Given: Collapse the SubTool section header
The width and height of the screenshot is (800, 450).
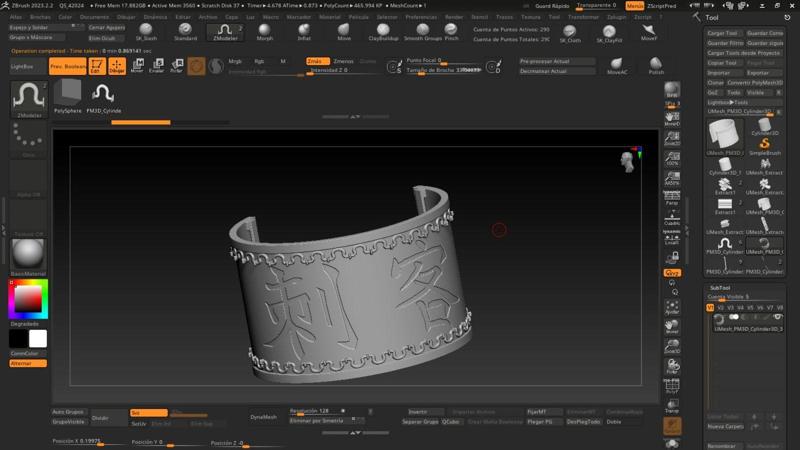Looking at the screenshot, I should click(x=720, y=288).
